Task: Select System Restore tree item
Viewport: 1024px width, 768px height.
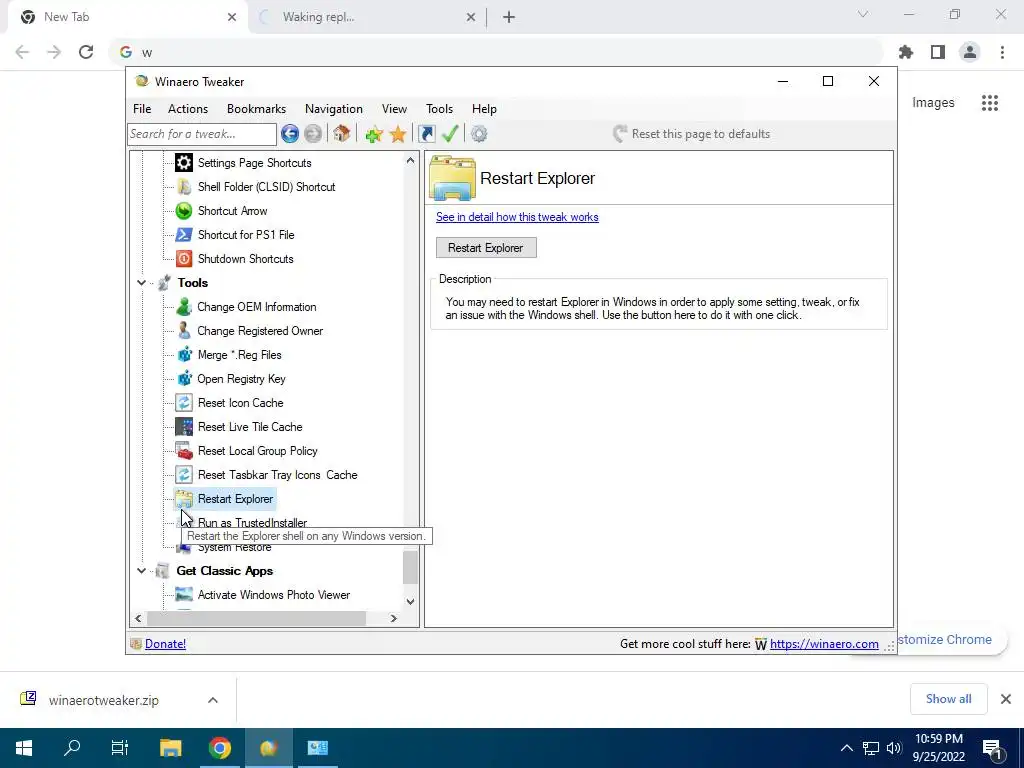Action: click(234, 547)
